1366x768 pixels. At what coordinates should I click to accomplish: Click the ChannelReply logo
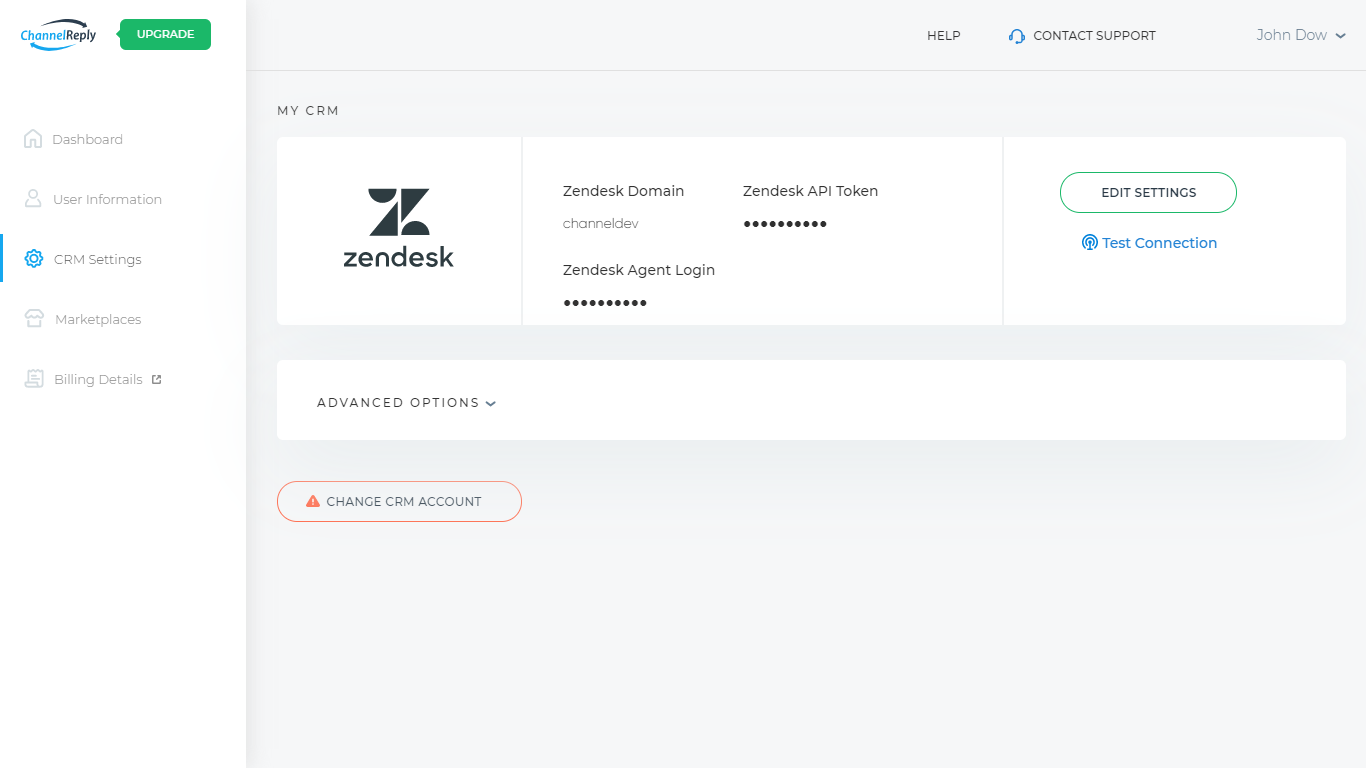coord(58,35)
